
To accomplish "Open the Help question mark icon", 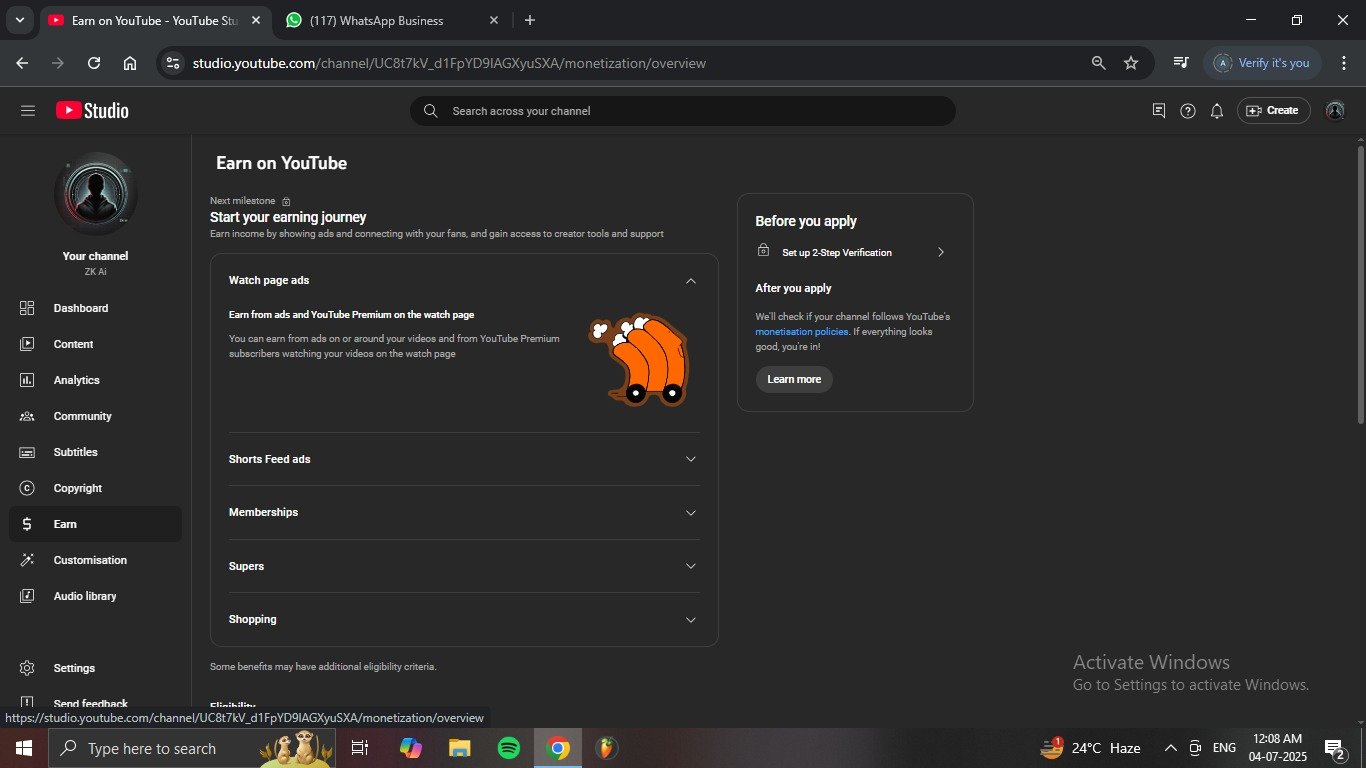I will pyautogui.click(x=1188, y=111).
